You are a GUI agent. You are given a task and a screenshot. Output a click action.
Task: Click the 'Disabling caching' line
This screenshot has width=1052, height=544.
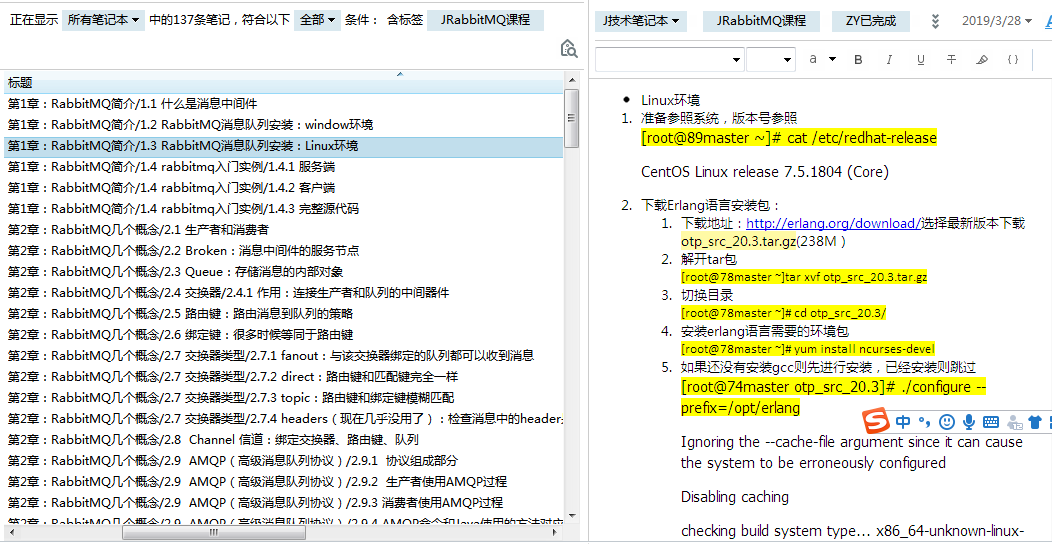tap(735, 497)
